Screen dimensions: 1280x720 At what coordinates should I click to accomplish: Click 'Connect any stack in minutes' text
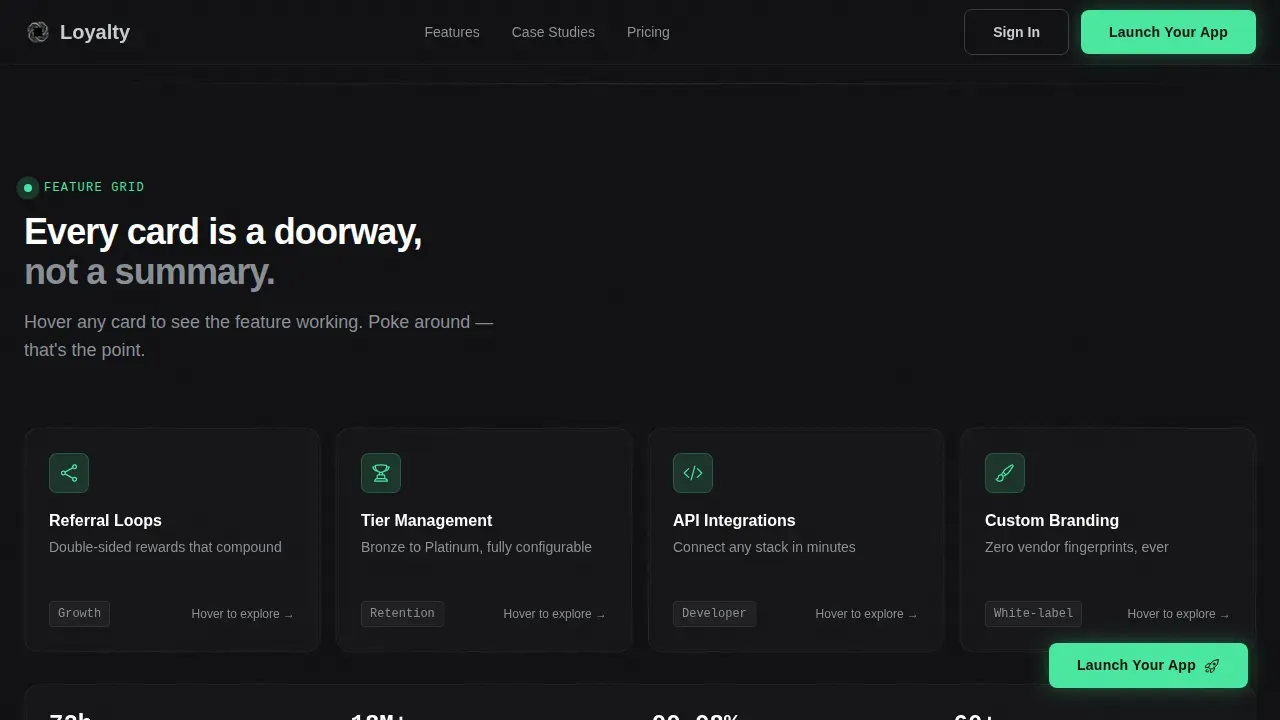764,547
